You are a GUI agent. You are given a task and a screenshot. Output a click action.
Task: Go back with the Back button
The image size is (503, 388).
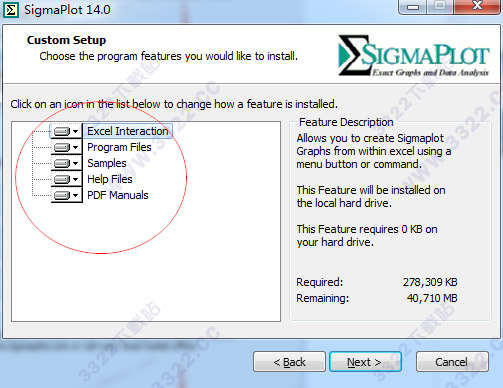click(x=289, y=362)
